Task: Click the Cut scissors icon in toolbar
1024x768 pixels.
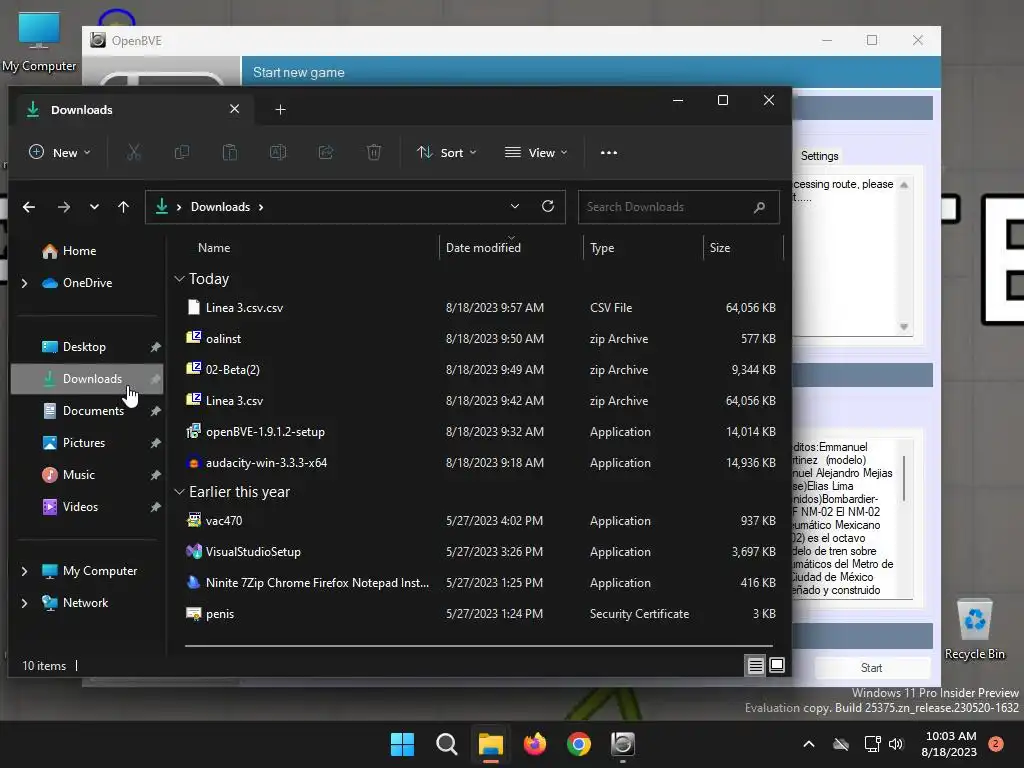Action: point(134,153)
